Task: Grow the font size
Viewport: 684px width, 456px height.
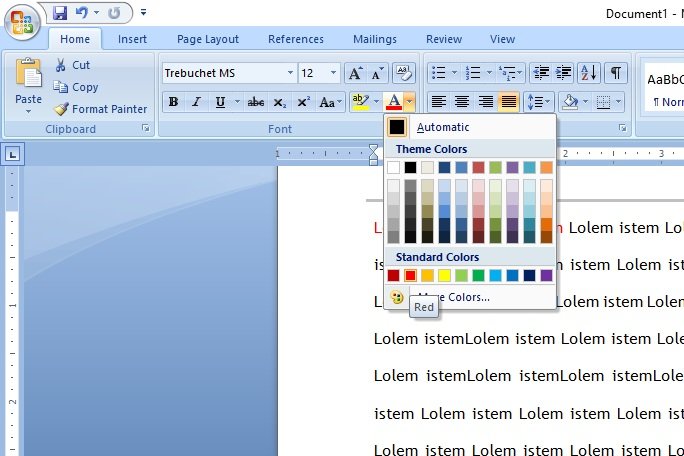Action: point(355,73)
